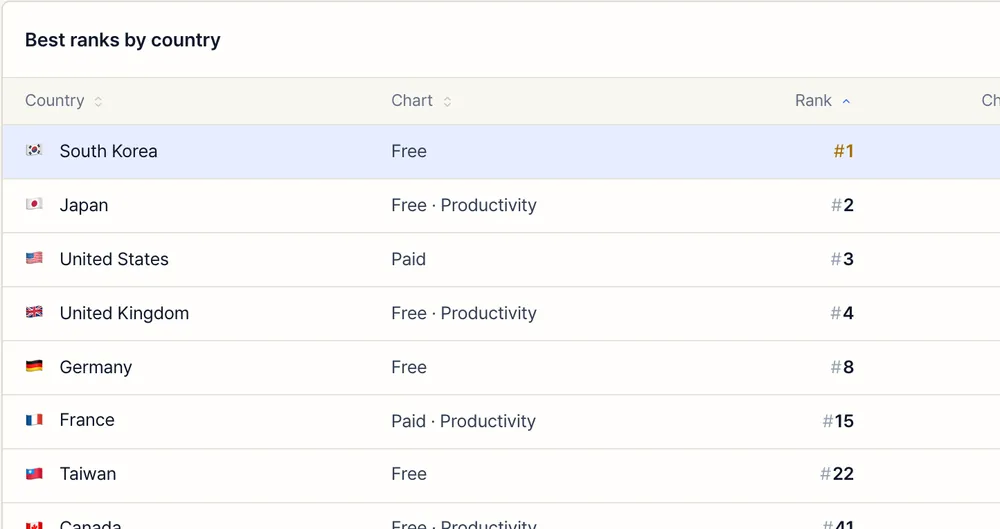Click the #8 rank for Germany
Image resolution: width=1000 pixels, height=529 pixels.
tap(842, 368)
